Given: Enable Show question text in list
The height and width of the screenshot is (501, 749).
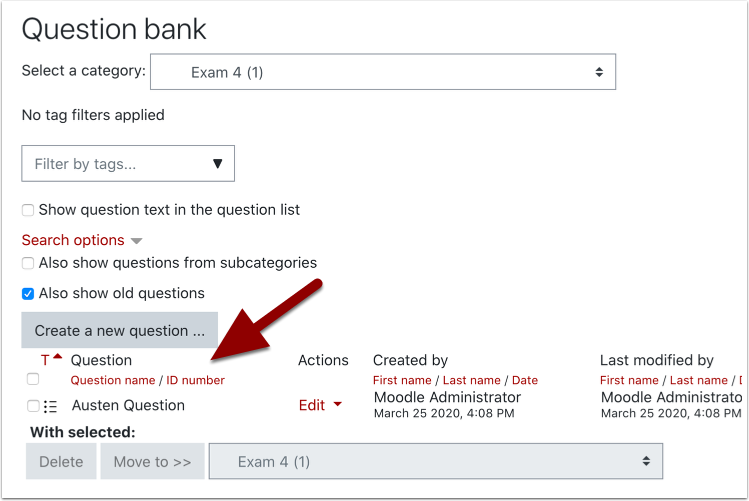Looking at the screenshot, I should pyautogui.click(x=29, y=210).
